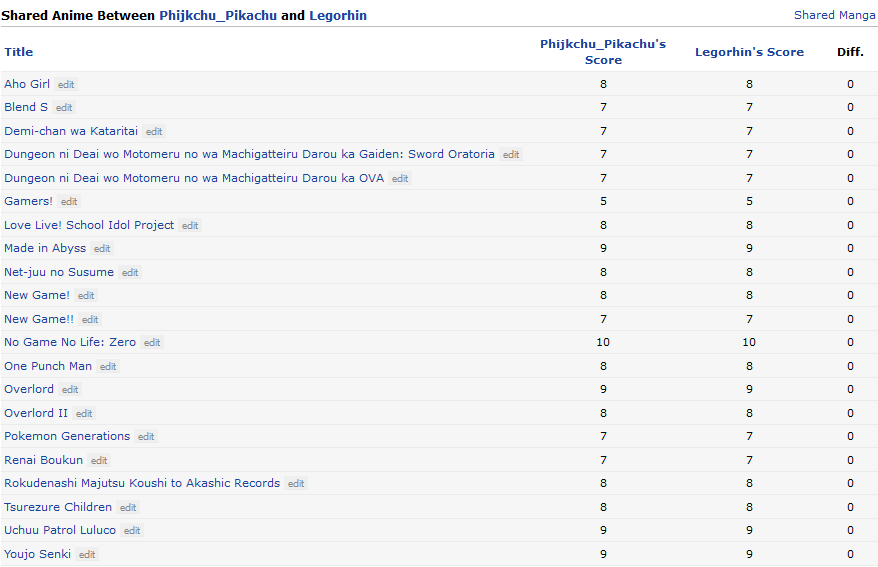The height and width of the screenshot is (567, 878).
Task: Click edit next to Love Live! School Idol Project
Action: pos(190,226)
